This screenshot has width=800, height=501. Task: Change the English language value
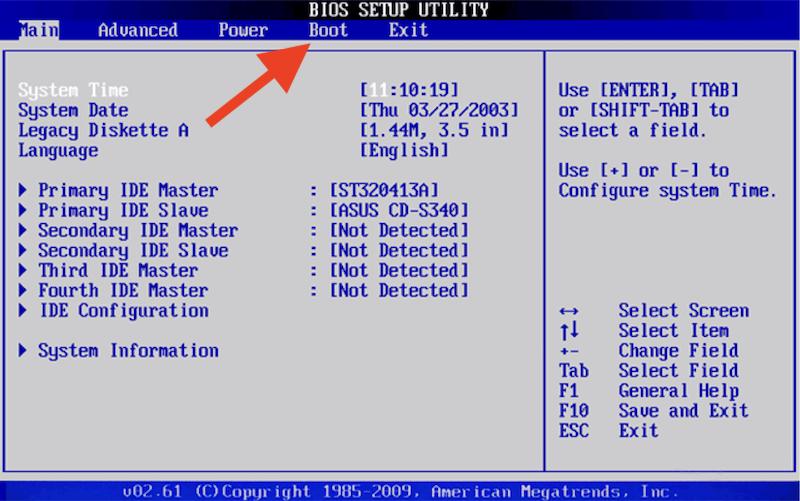click(x=404, y=151)
